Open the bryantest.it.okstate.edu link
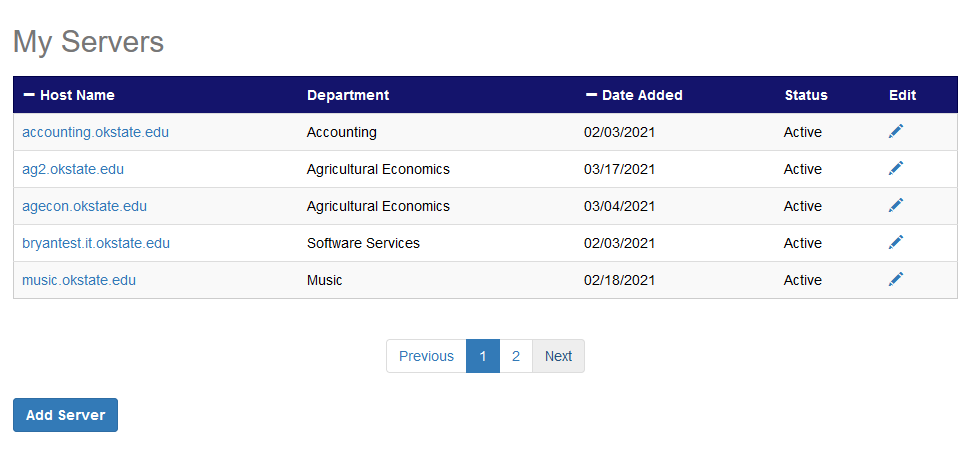Image resolution: width=967 pixels, height=450 pixels. (96, 243)
